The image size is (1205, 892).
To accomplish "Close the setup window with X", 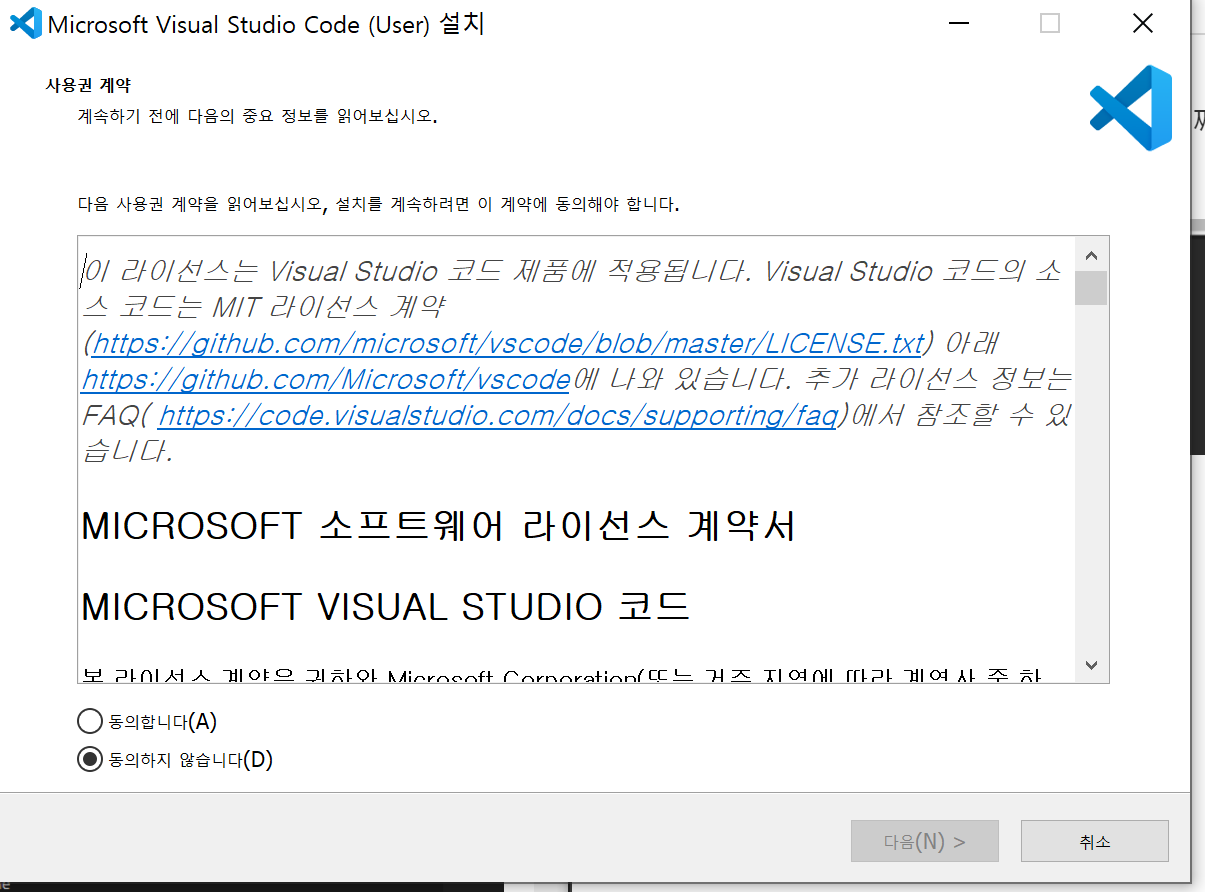I will click(1143, 23).
